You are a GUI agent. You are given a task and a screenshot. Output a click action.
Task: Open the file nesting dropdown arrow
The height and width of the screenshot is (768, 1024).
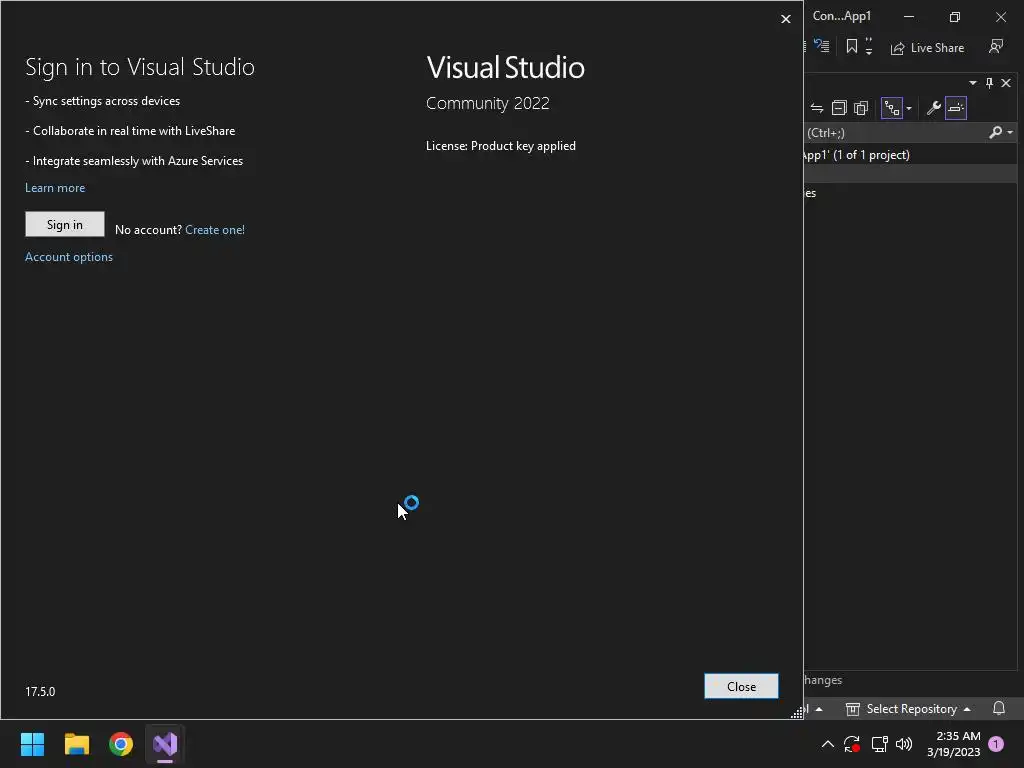tap(908, 108)
